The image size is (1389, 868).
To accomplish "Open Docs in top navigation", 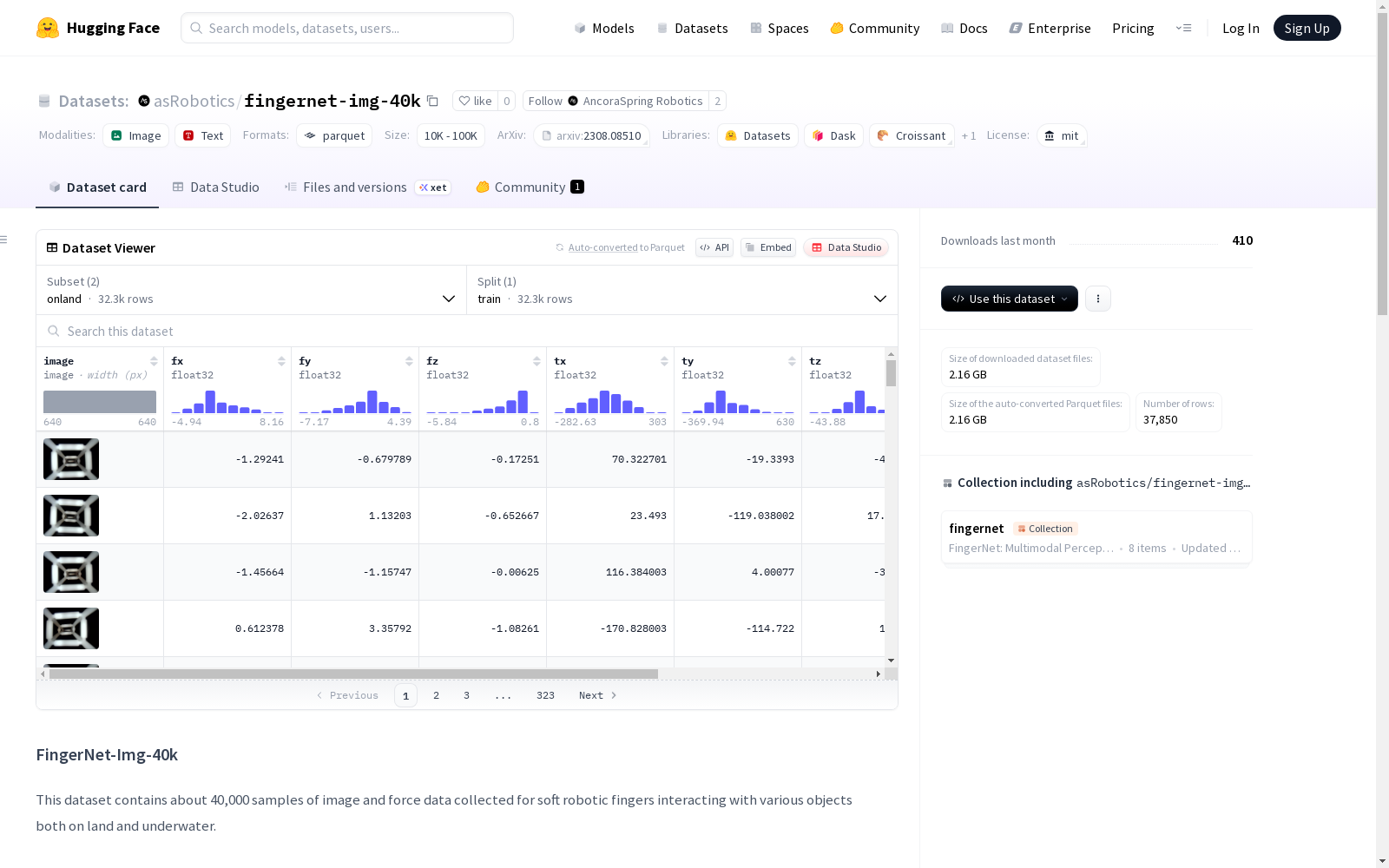I will (x=964, y=28).
